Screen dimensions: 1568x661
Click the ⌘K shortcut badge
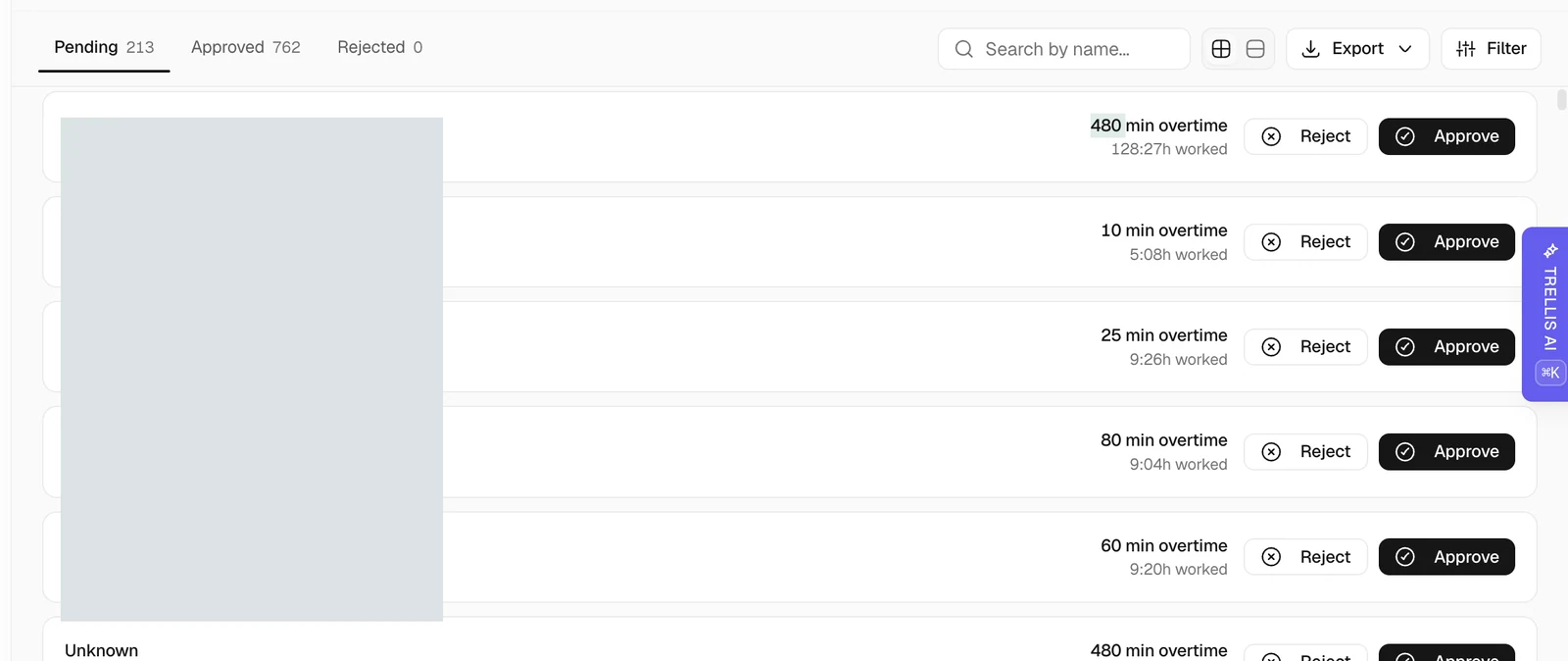pos(1550,373)
